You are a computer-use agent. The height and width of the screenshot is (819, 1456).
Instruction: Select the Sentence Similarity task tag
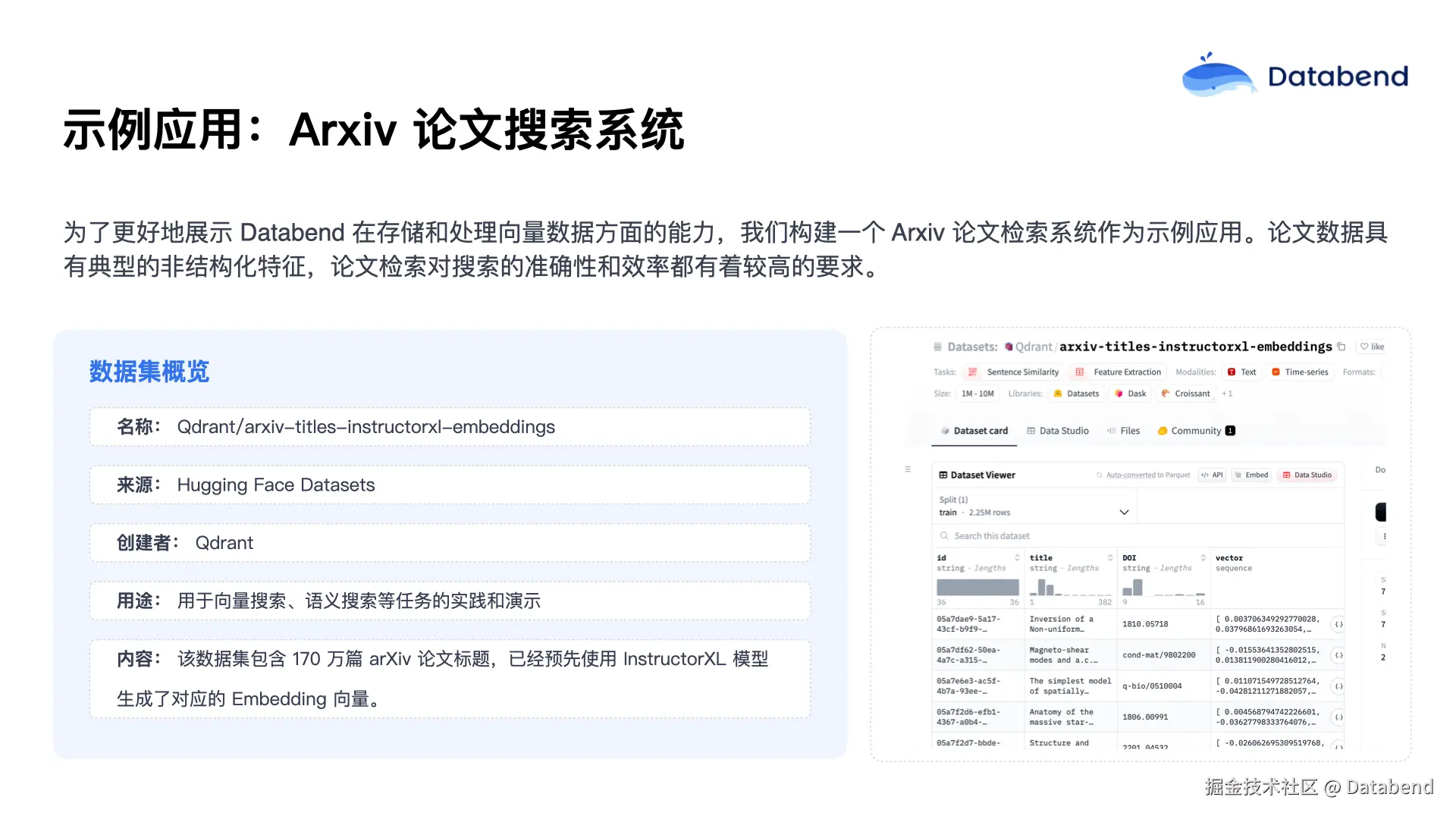click(1015, 372)
